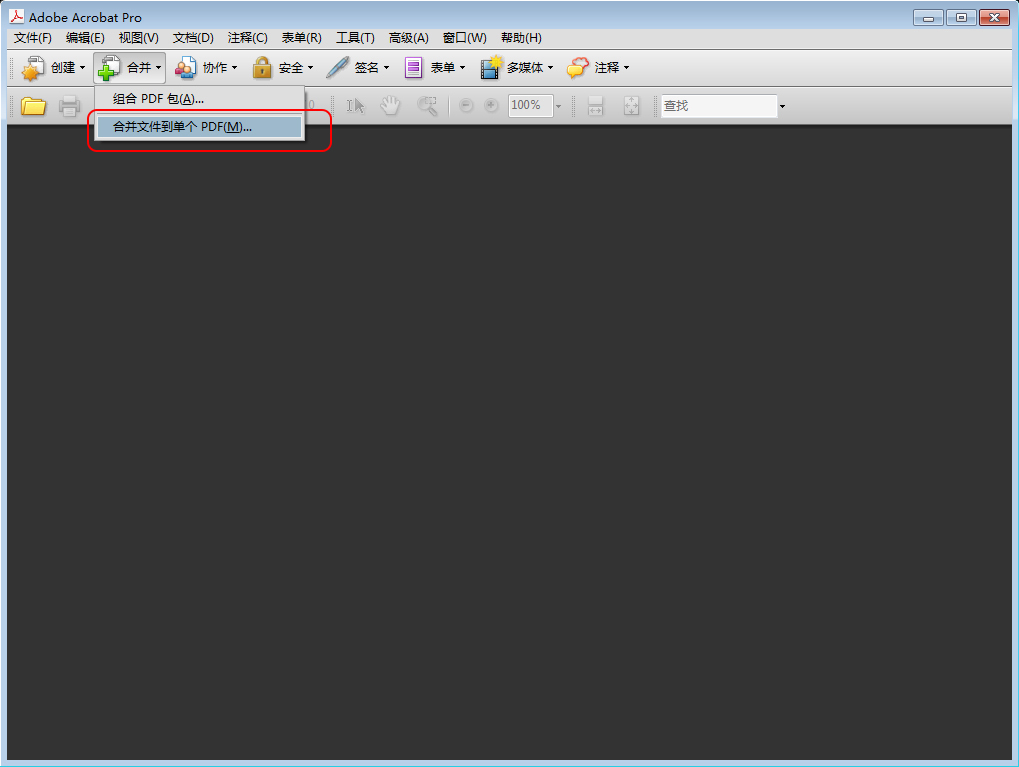The width and height of the screenshot is (1019, 767).
Task: Open the 文档(D) menu
Action: pos(193,38)
